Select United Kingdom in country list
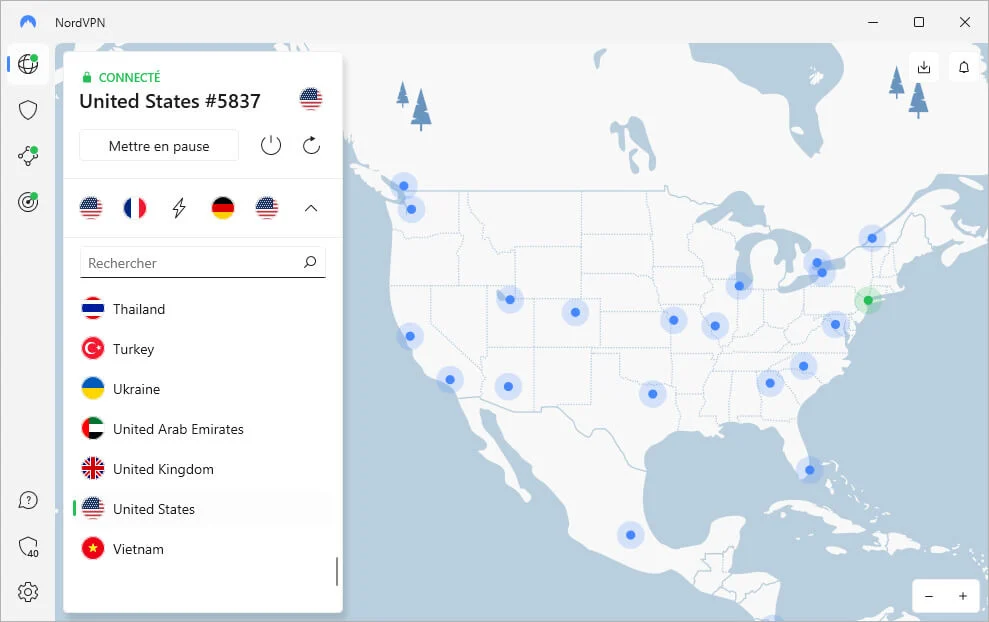 [203, 469]
